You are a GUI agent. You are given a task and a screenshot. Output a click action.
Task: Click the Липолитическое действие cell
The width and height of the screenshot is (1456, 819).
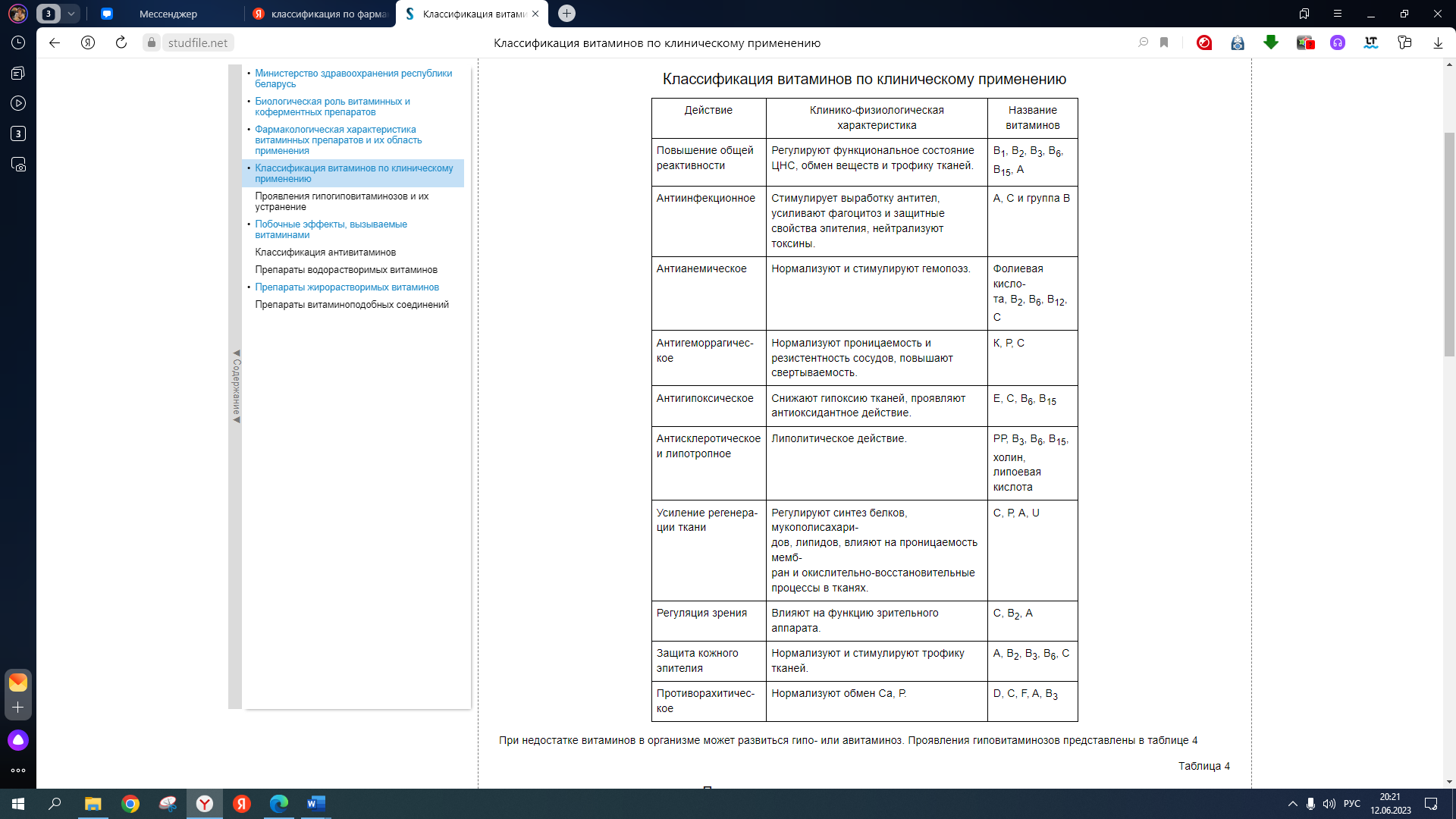point(877,463)
